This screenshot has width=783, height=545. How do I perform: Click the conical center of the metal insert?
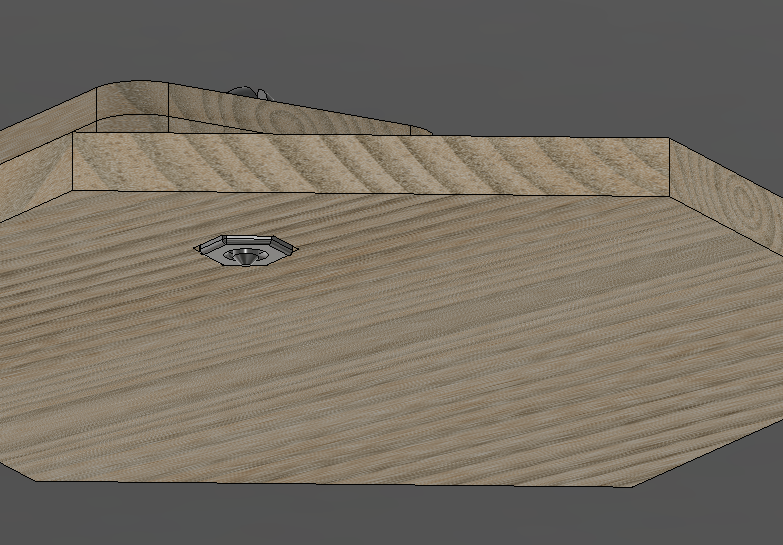pyautogui.click(x=244, y=256)
